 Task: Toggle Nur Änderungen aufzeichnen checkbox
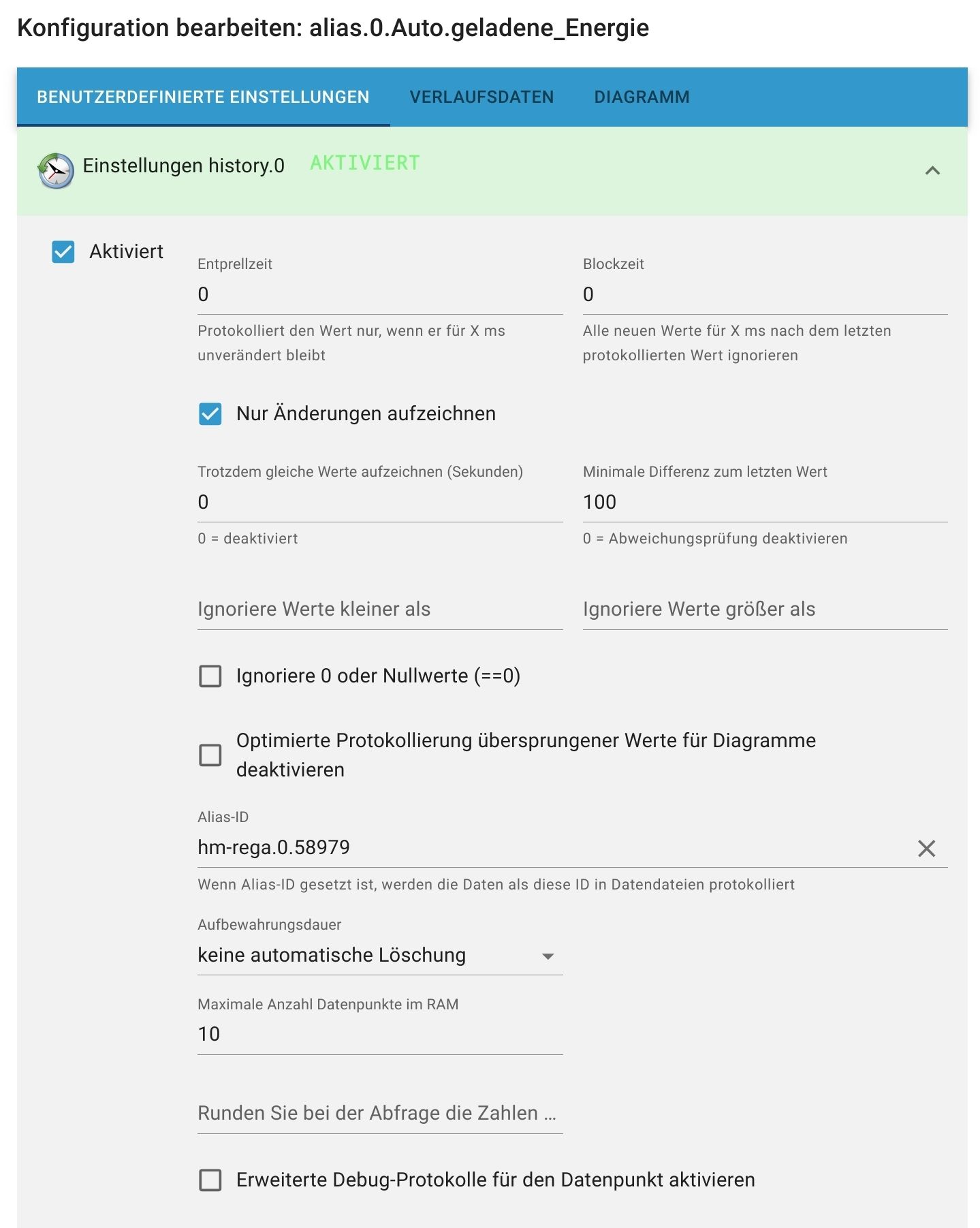pos(210,414)
